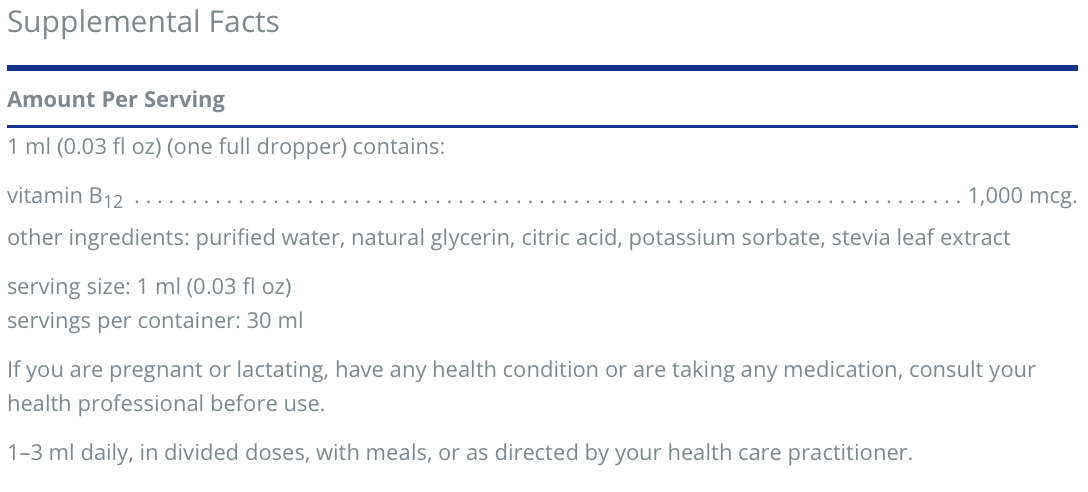
Task: Click the Amount Per Serving header
Action: tap(116, 100)
